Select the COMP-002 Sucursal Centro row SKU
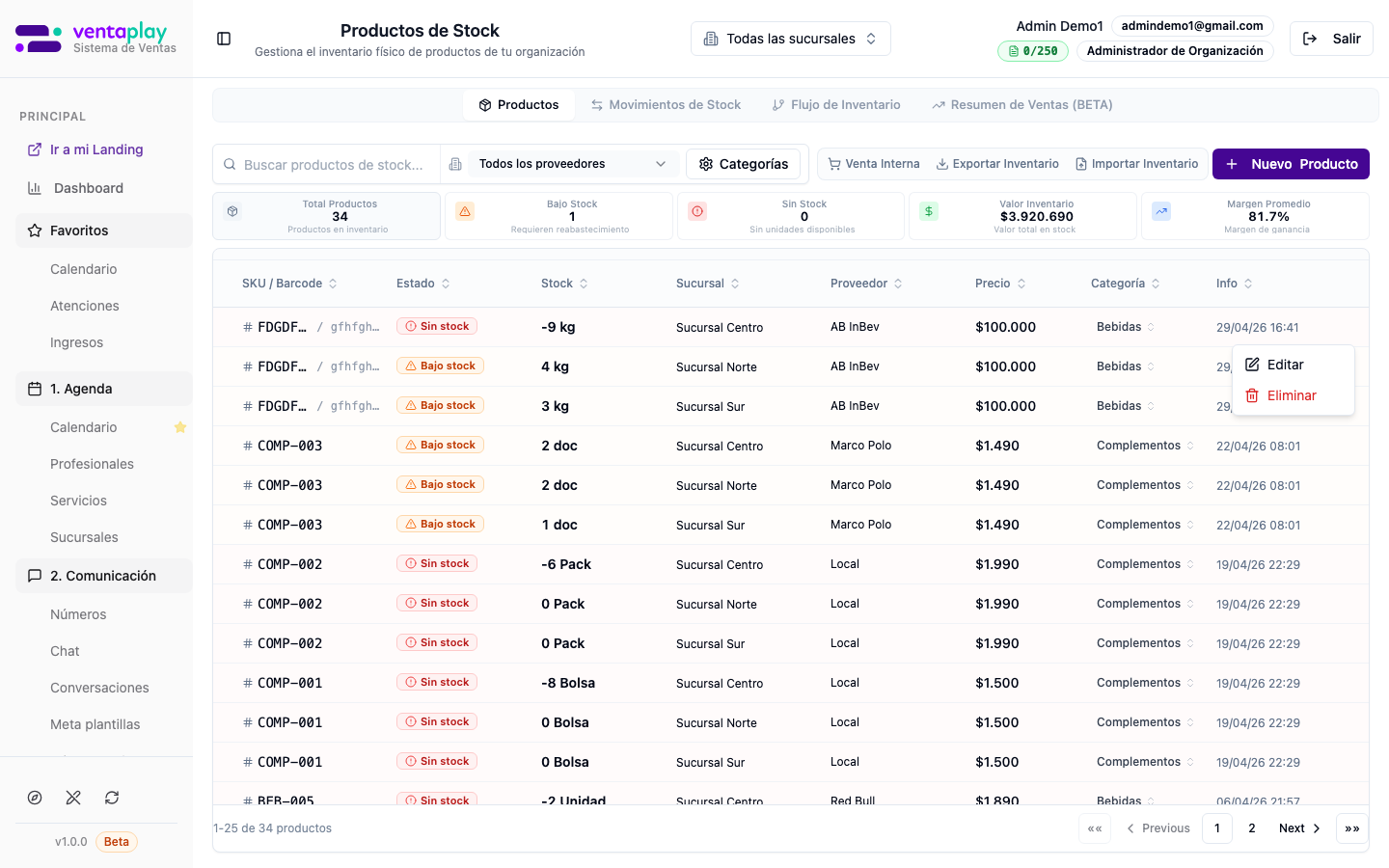 [x=289, y=564]
